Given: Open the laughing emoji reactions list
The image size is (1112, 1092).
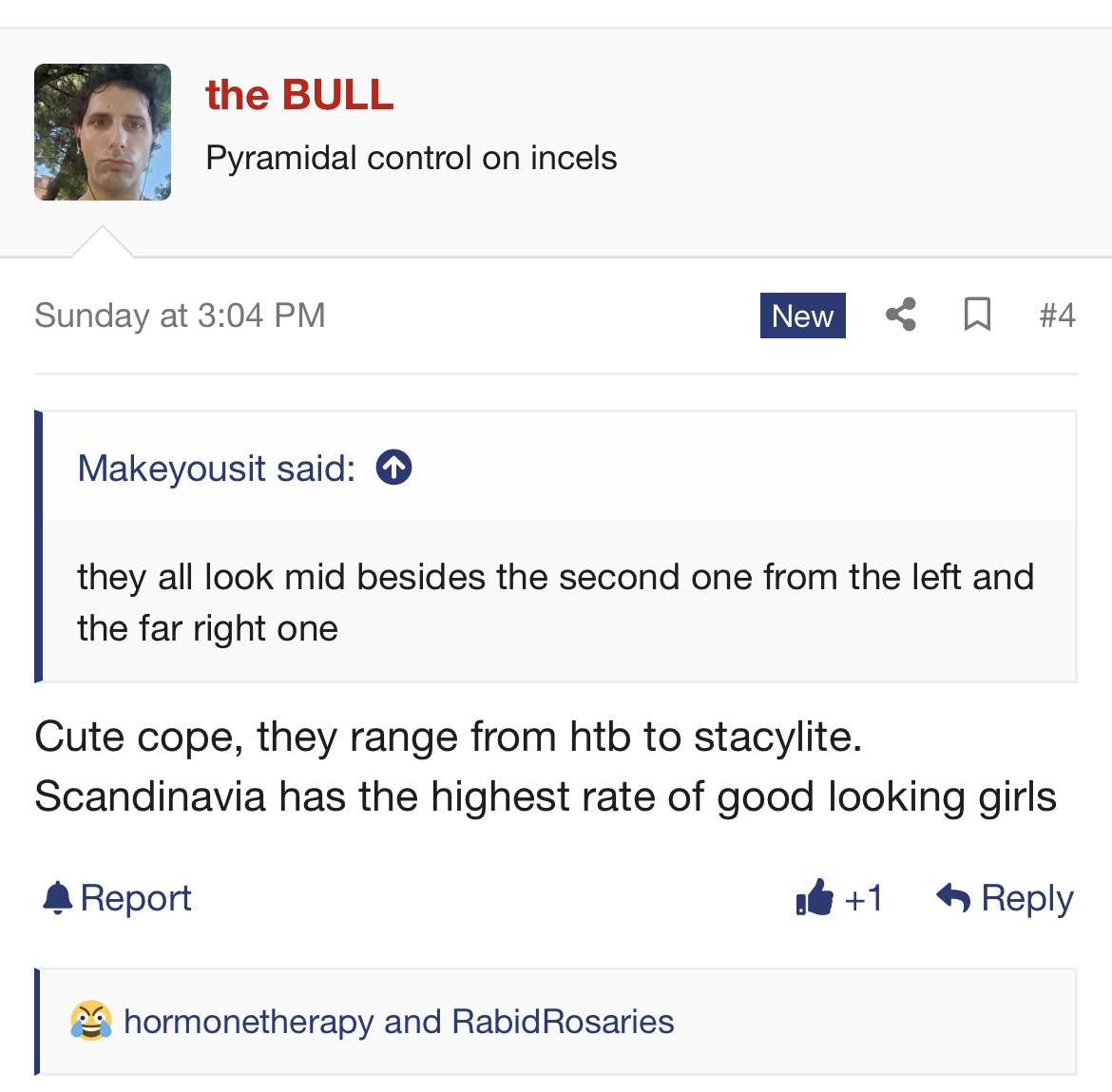Looking at the screenshot, I should (x=91, y=1021).
